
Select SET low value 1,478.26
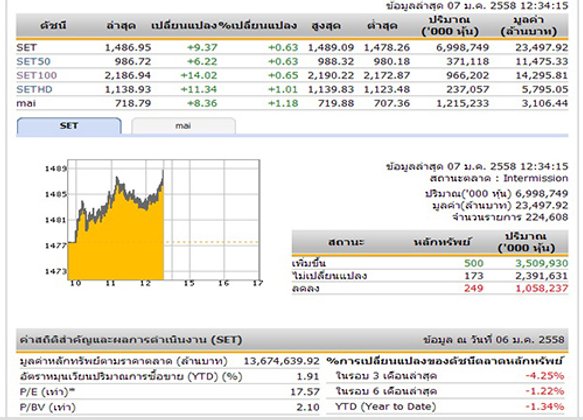[x=387, y=48]
